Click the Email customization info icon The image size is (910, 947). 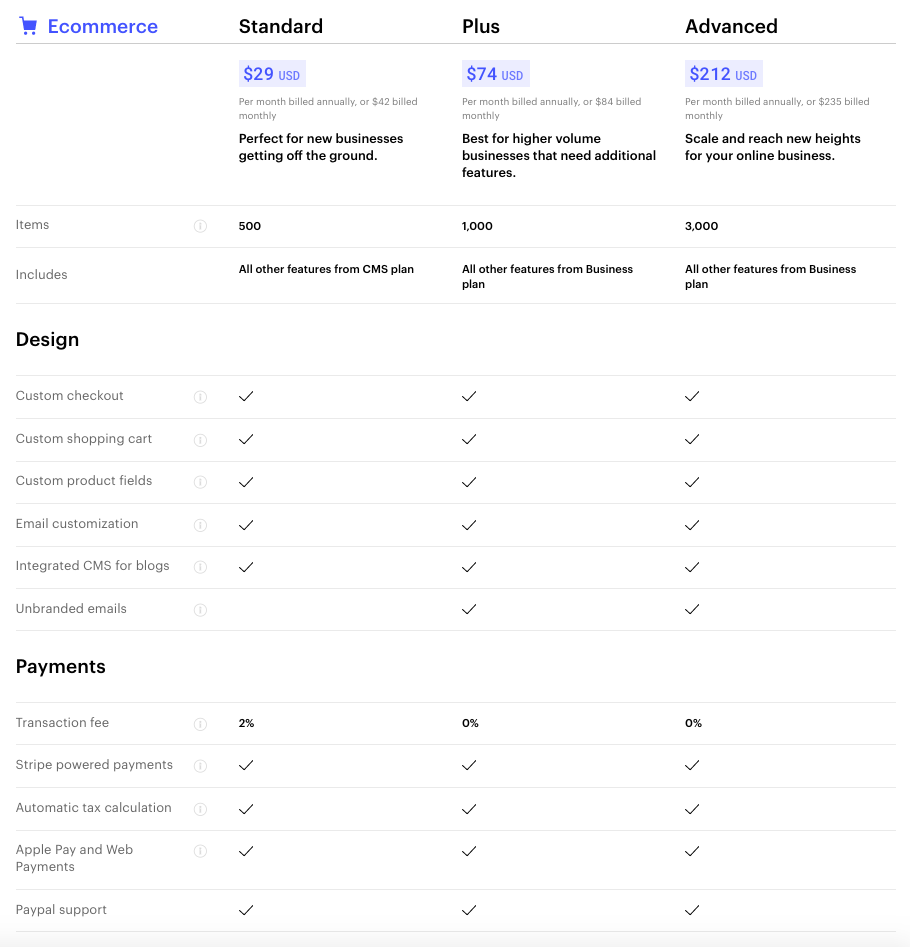coord(200,524)
